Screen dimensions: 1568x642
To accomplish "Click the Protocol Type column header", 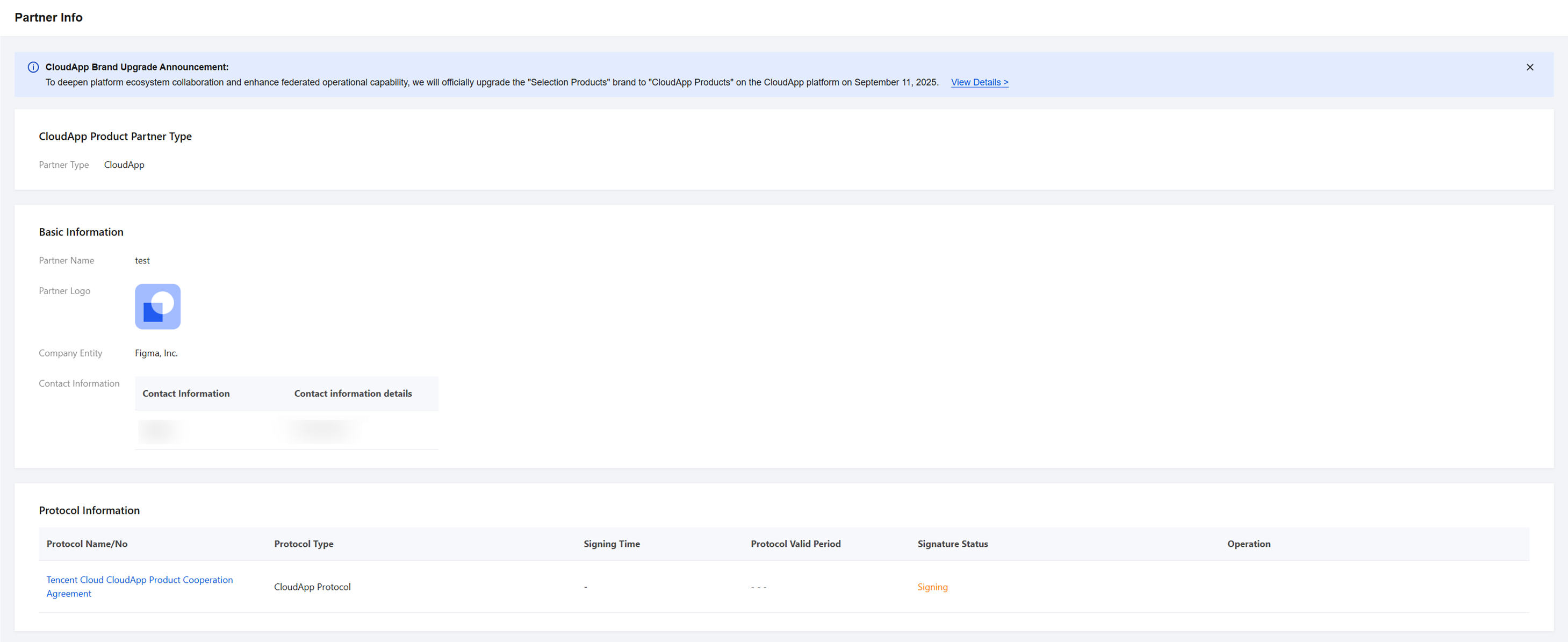I will click(x=303, y=543).
